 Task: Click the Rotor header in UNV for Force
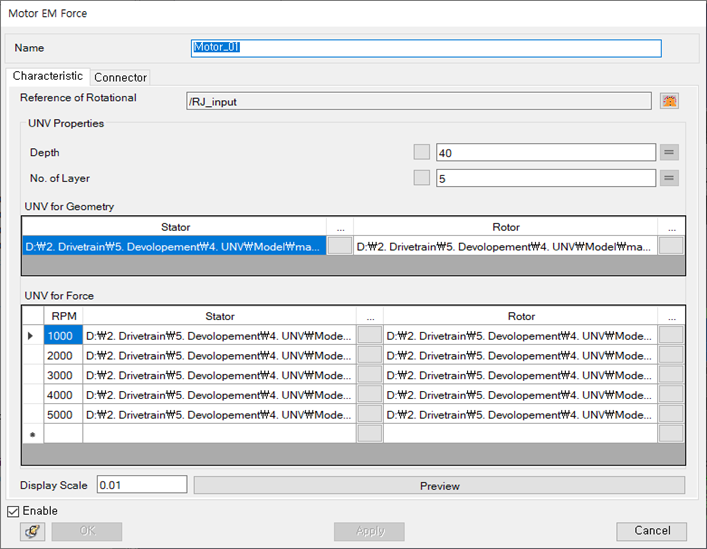(520, 316)
